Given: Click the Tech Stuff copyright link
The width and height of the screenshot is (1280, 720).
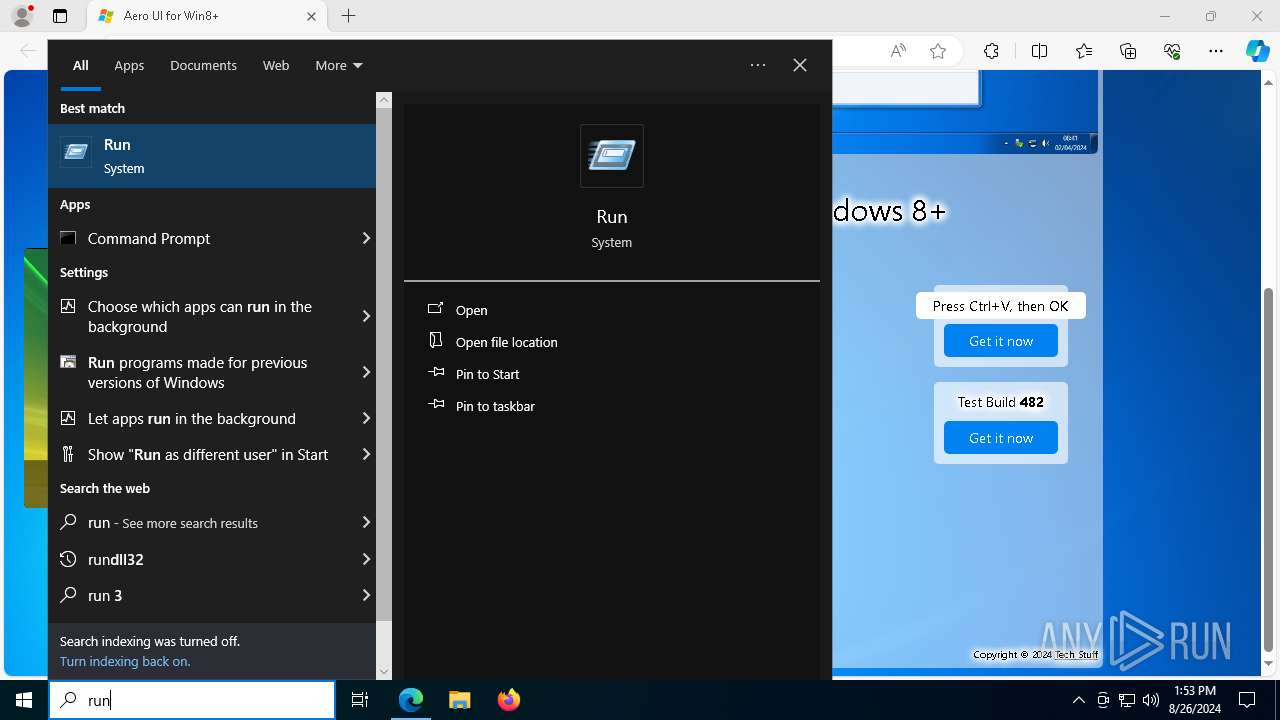Looking at the screenshot, I should pyautogui.click(x=1077, y=655).
